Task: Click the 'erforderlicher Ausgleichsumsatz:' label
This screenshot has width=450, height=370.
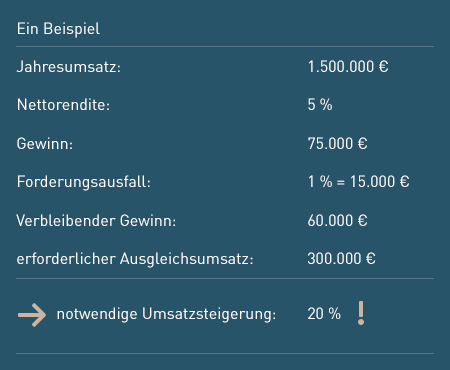Action: tap(135, 259)
